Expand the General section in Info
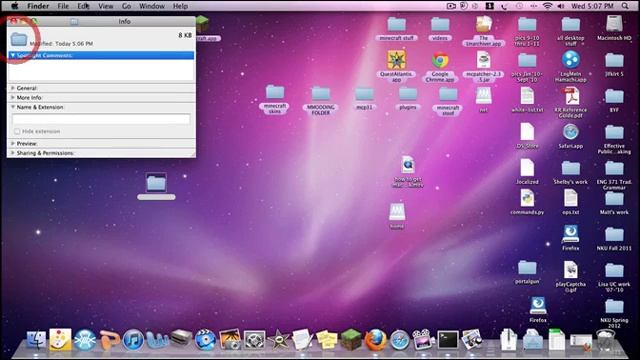Viewport: 640px width, 360px height. coord(13,88)
